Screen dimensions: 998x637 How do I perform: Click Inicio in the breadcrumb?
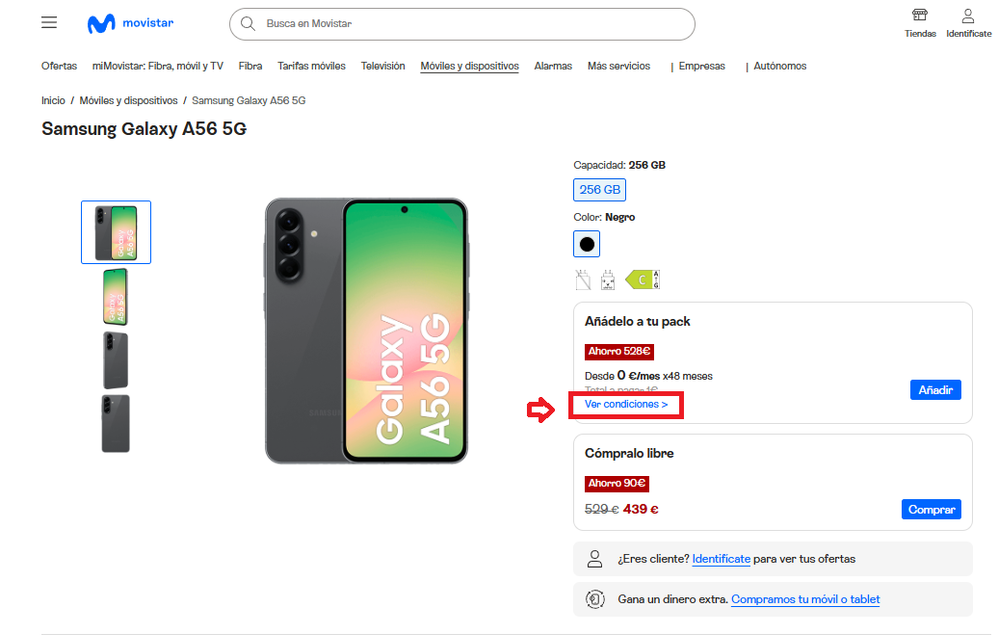53,101
